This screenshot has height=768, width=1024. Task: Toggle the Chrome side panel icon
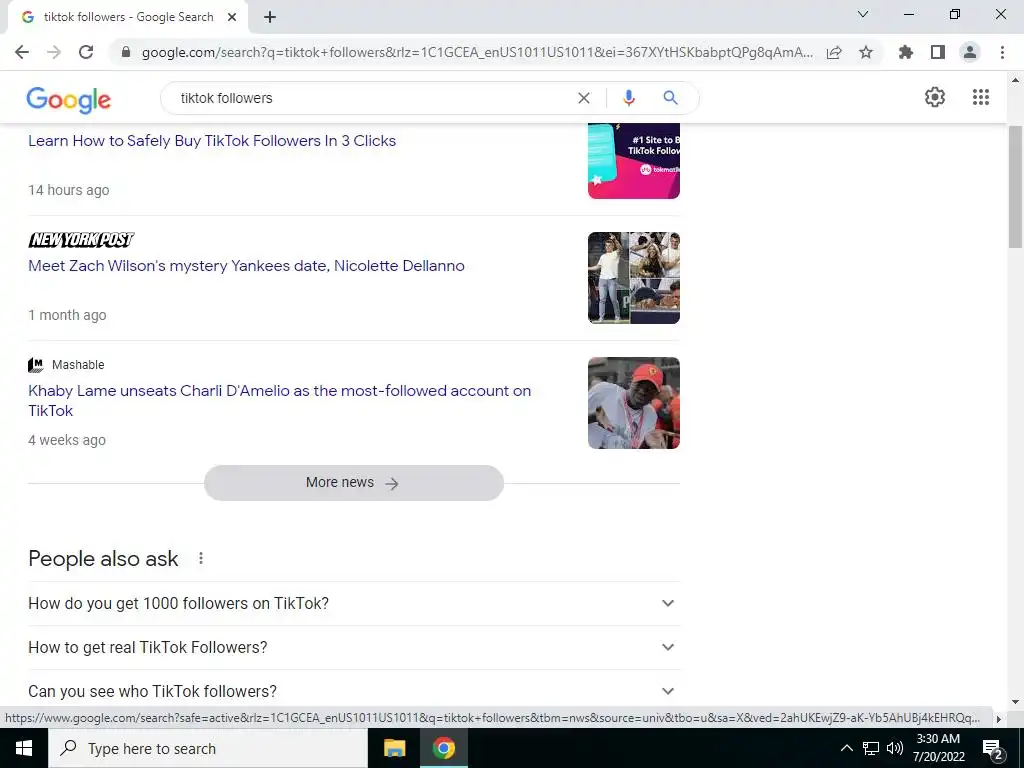click(938, 52)
